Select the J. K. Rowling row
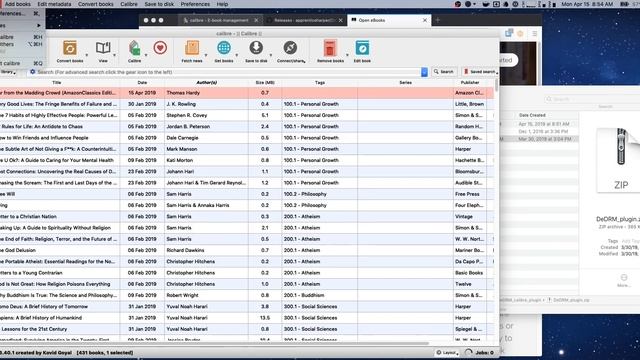The width and height of the screenshot is (640, 360). coord(247,104)
